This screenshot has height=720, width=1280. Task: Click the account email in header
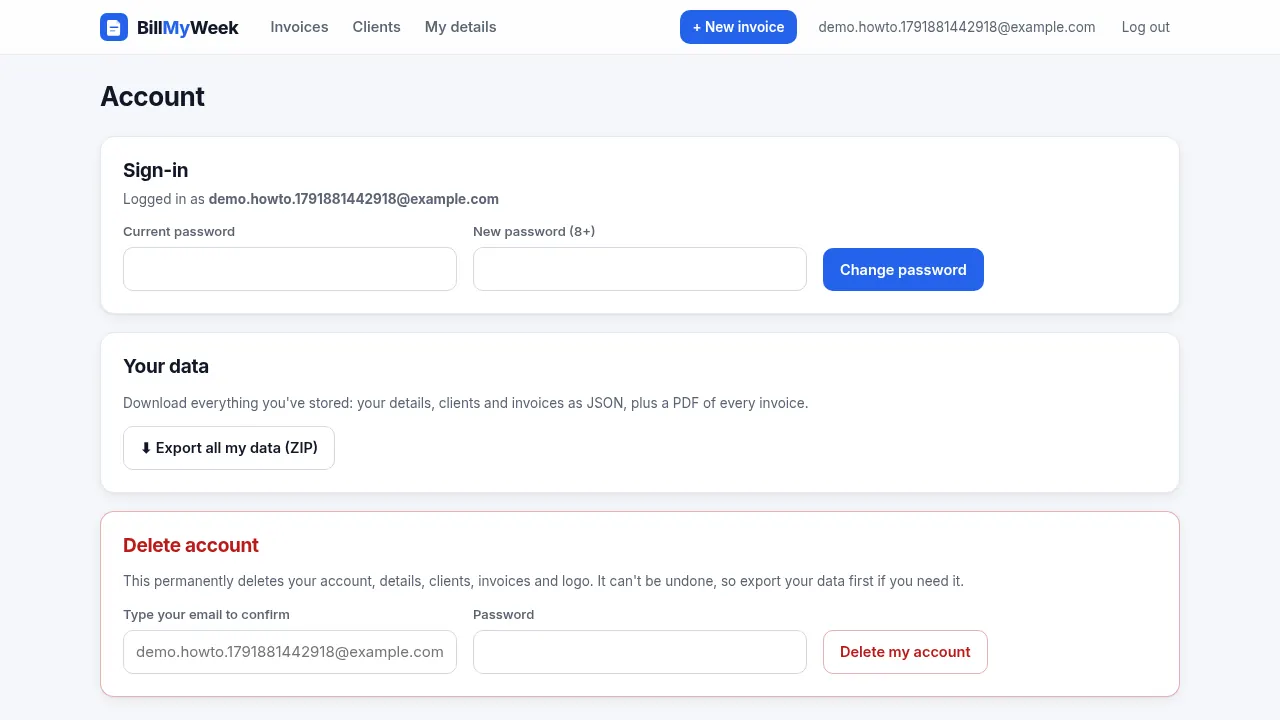pos(957,27)
